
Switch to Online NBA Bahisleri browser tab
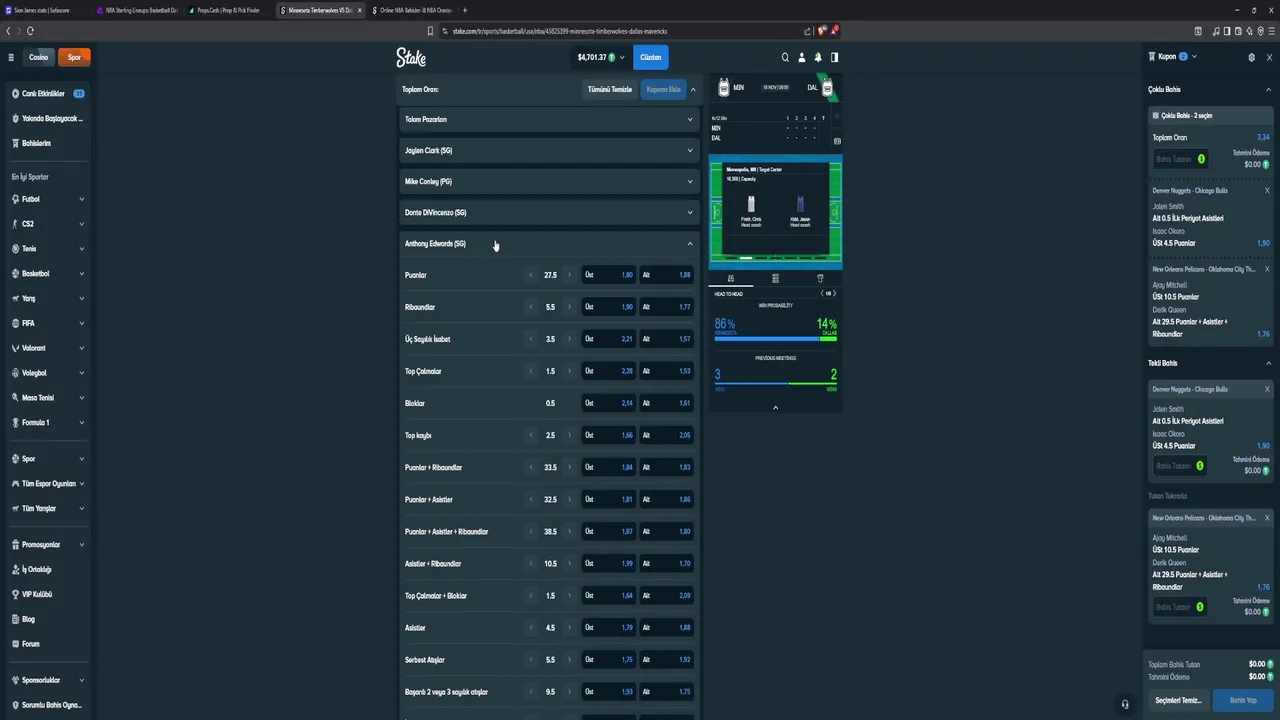pyautogui.click(x=412, y=10)
